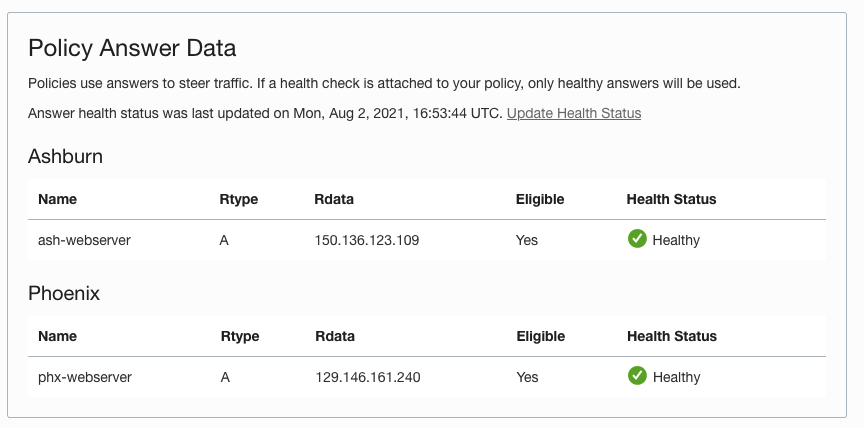Click the Eligible column header in Ashburn table

540,199
